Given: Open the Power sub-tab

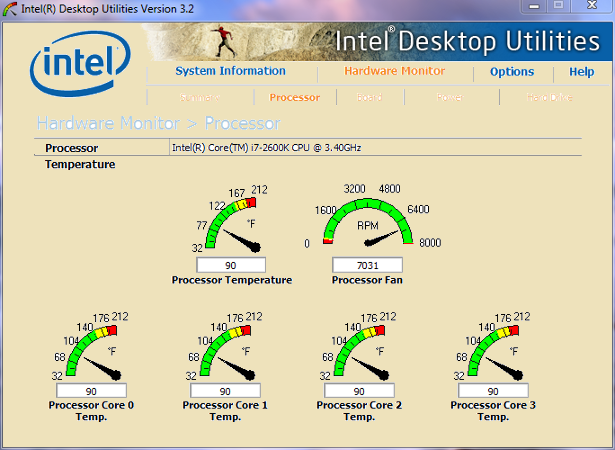Looking at the screenshot, I should tap(448, 98).
